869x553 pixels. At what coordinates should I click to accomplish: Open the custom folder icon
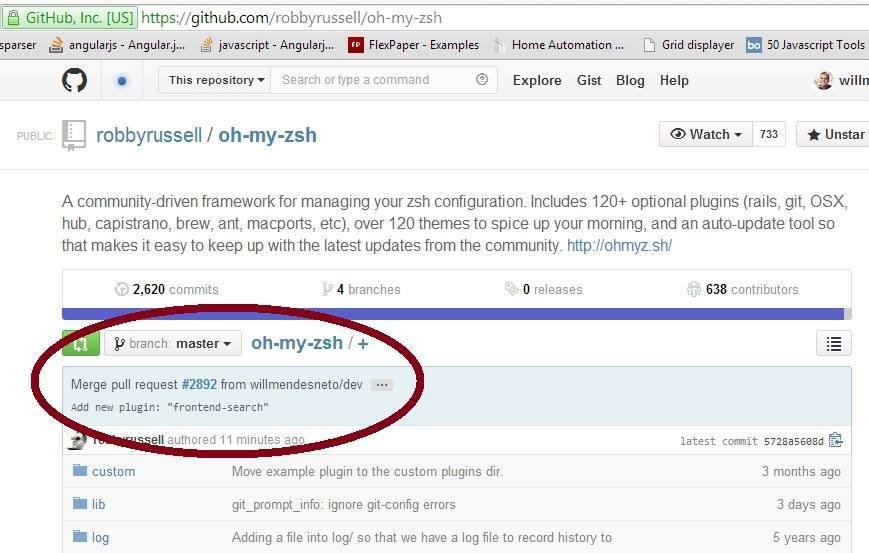(80, 470)
